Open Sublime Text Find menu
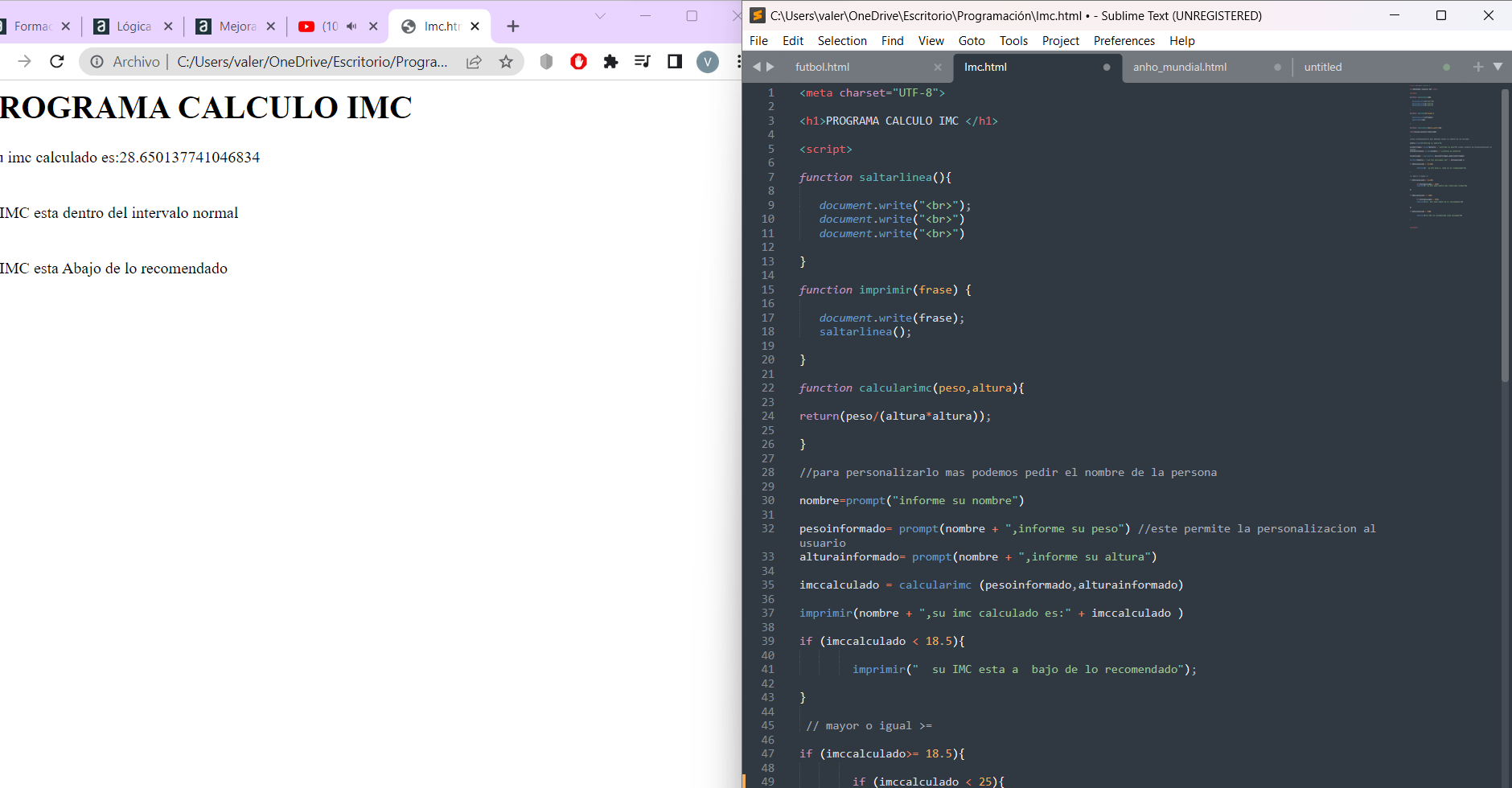1512x788 pixels. tap(892, 40)
